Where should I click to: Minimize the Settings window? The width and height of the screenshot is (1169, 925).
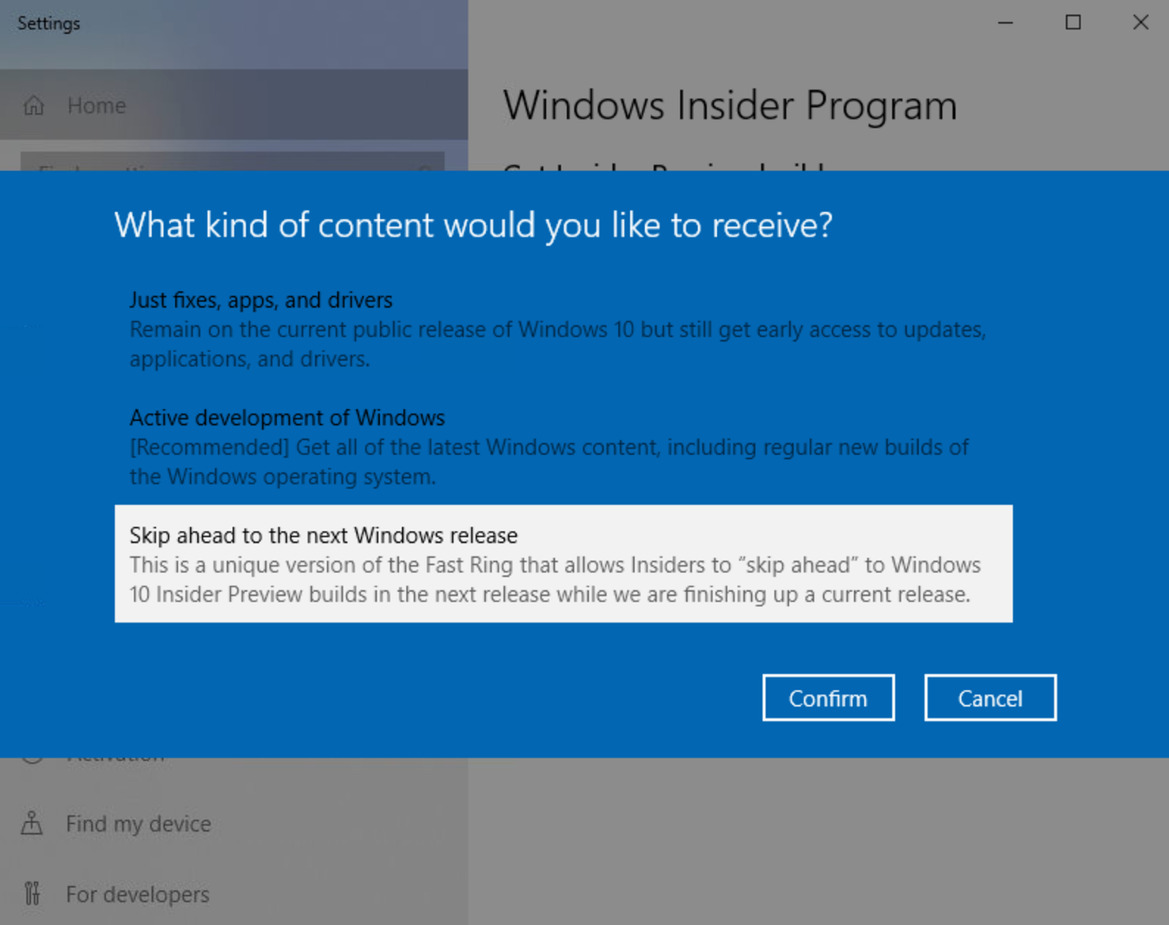click(x=1005, y=23)
